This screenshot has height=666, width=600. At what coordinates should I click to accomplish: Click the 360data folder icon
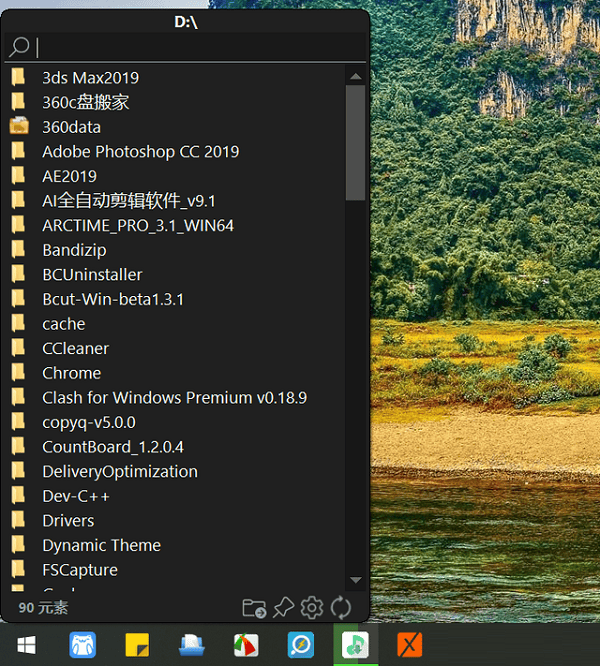19,126
